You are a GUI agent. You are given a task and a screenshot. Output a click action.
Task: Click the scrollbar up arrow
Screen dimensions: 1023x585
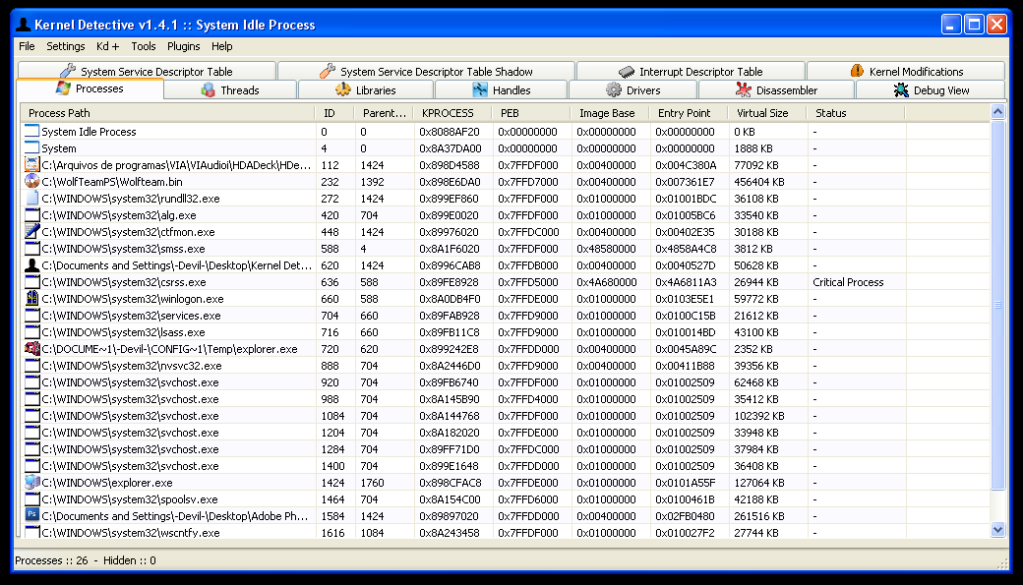[997, 112]
